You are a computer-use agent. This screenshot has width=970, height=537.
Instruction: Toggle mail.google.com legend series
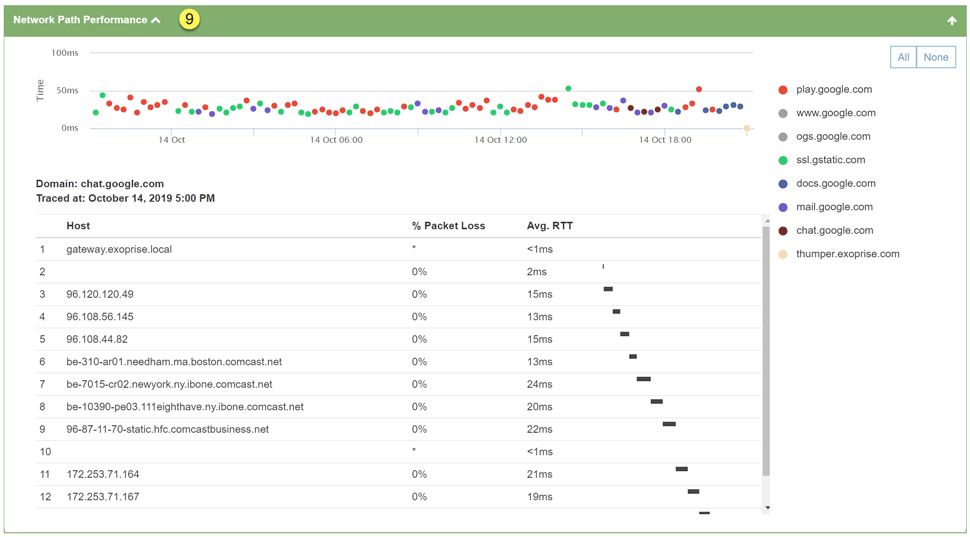click(x=826, y=207)
